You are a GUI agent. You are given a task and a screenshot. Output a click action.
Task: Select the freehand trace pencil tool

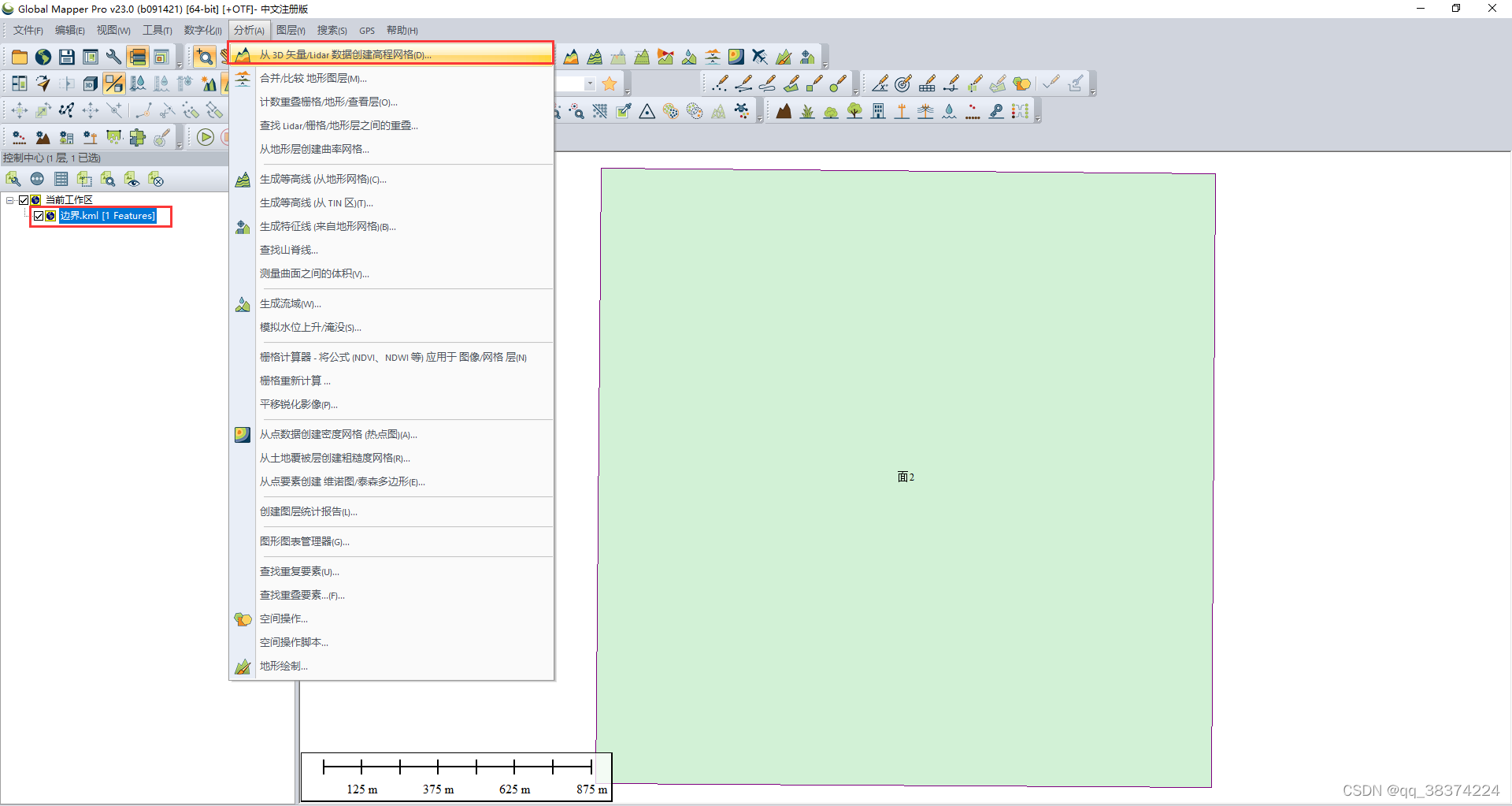pyautogui.click(x=767, y=84)
